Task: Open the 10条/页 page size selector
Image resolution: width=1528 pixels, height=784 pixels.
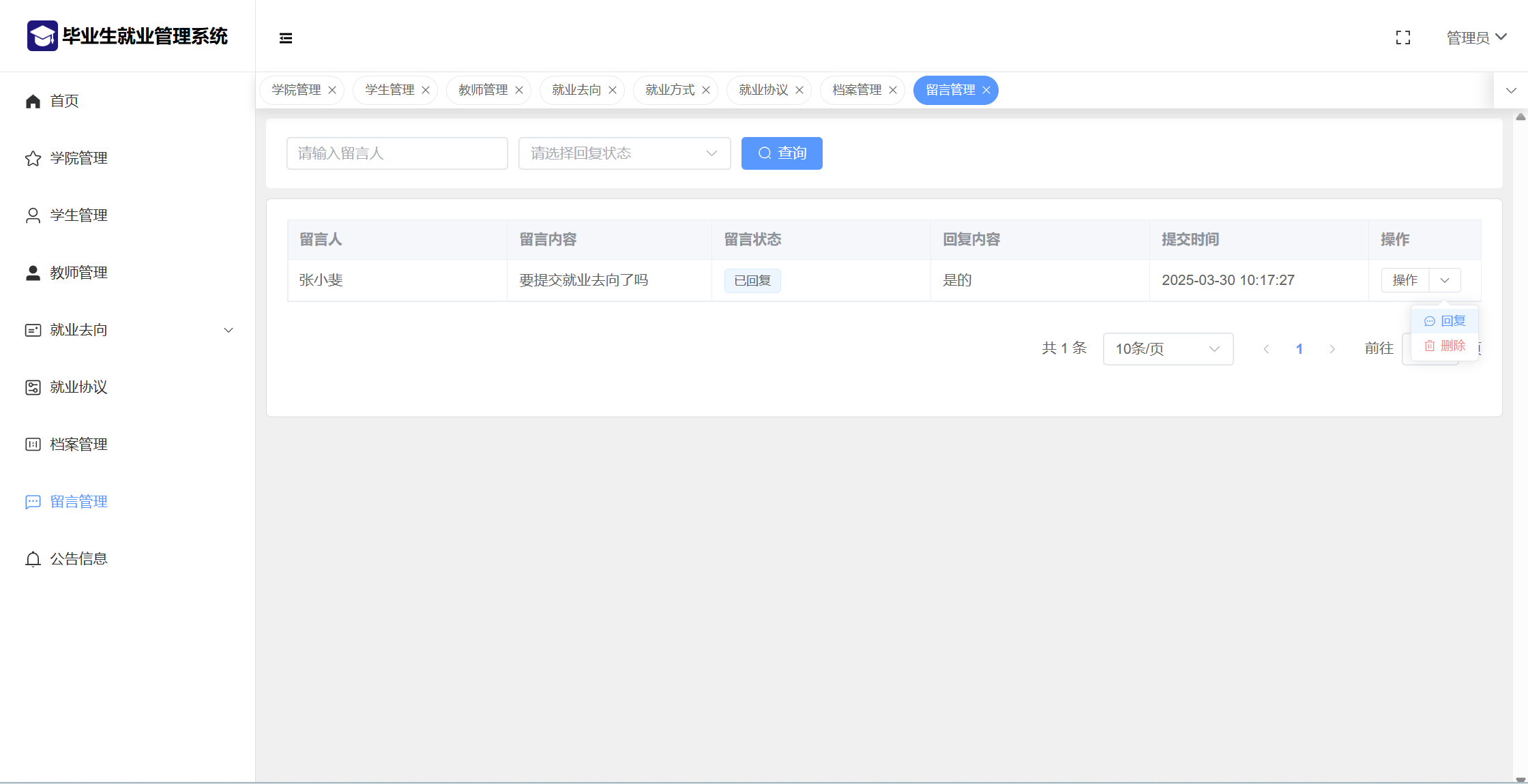Action: pos(1167,349)
